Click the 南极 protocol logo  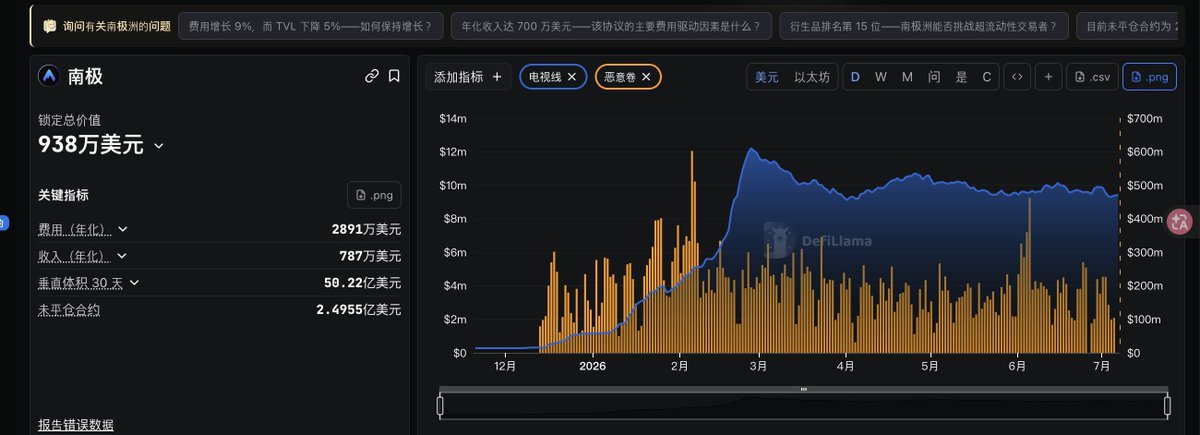pos(48,76)
